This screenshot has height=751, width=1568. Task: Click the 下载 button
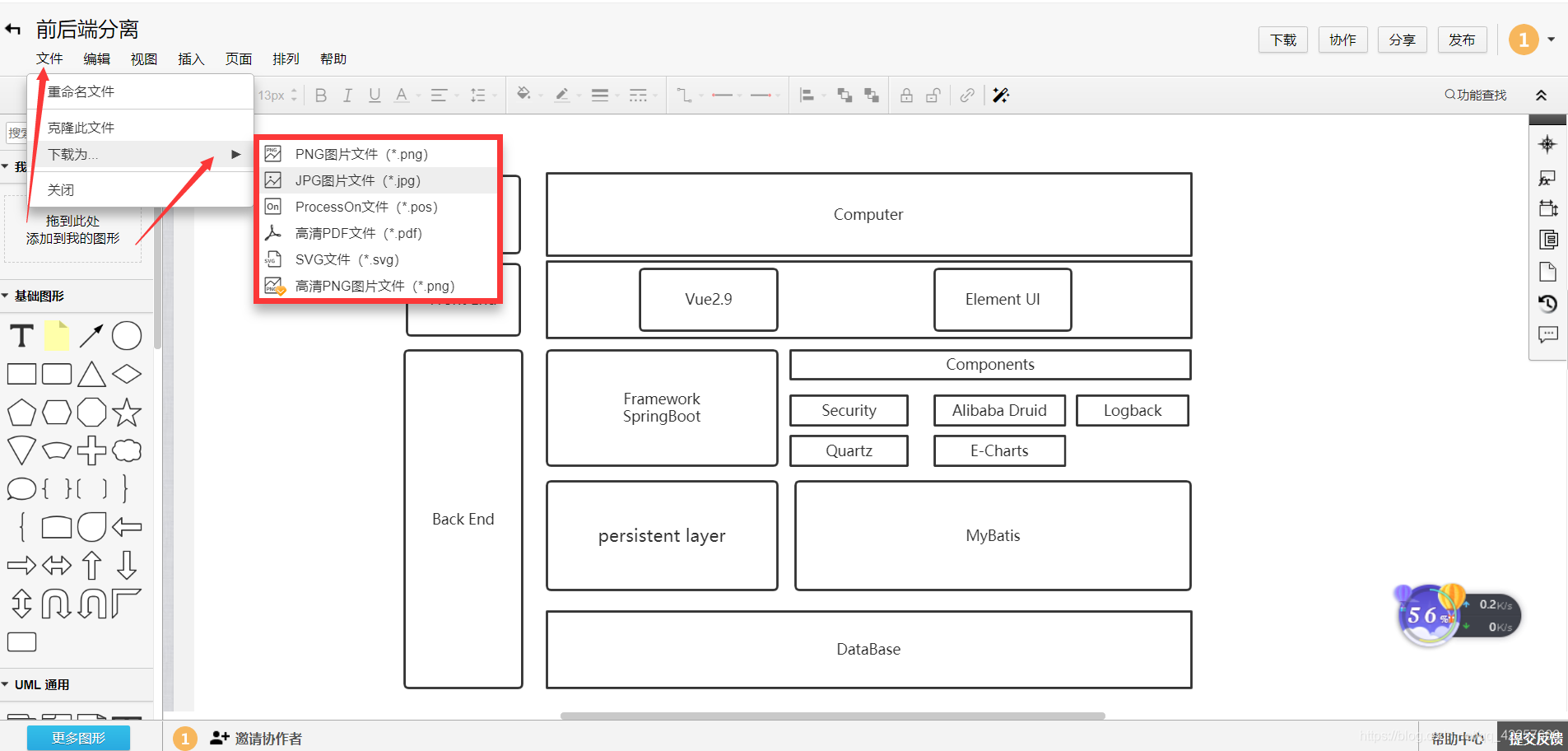1283,40
